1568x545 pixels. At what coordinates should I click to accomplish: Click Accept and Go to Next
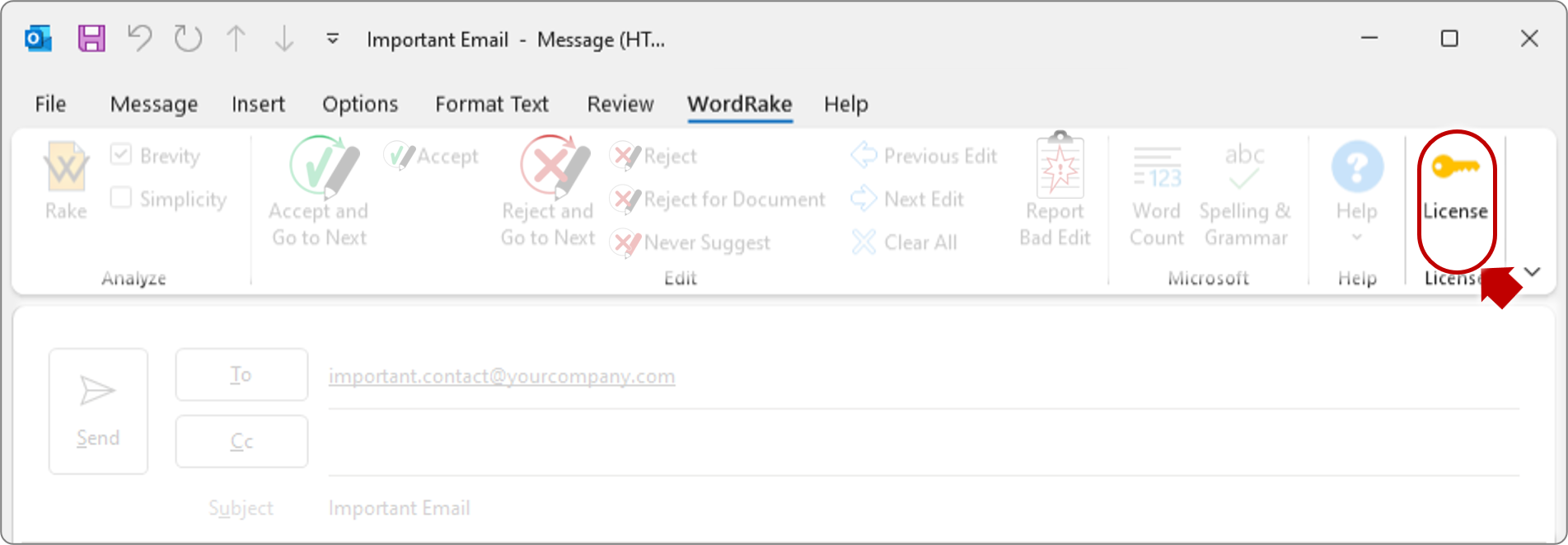click(x=320, y=192)
